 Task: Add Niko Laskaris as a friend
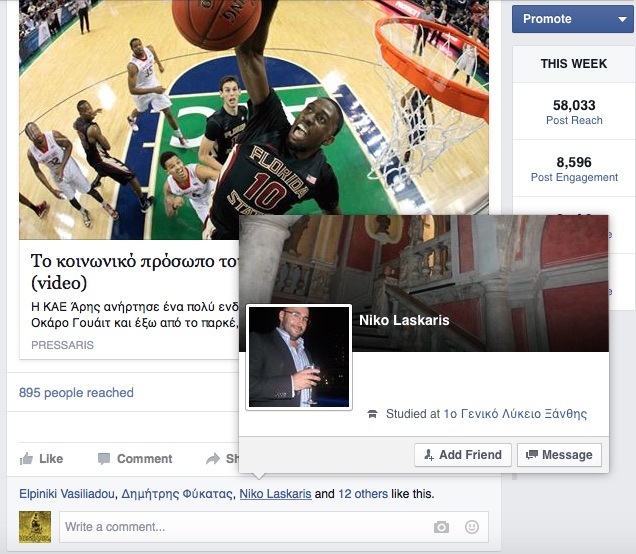[x=463, y=455]
